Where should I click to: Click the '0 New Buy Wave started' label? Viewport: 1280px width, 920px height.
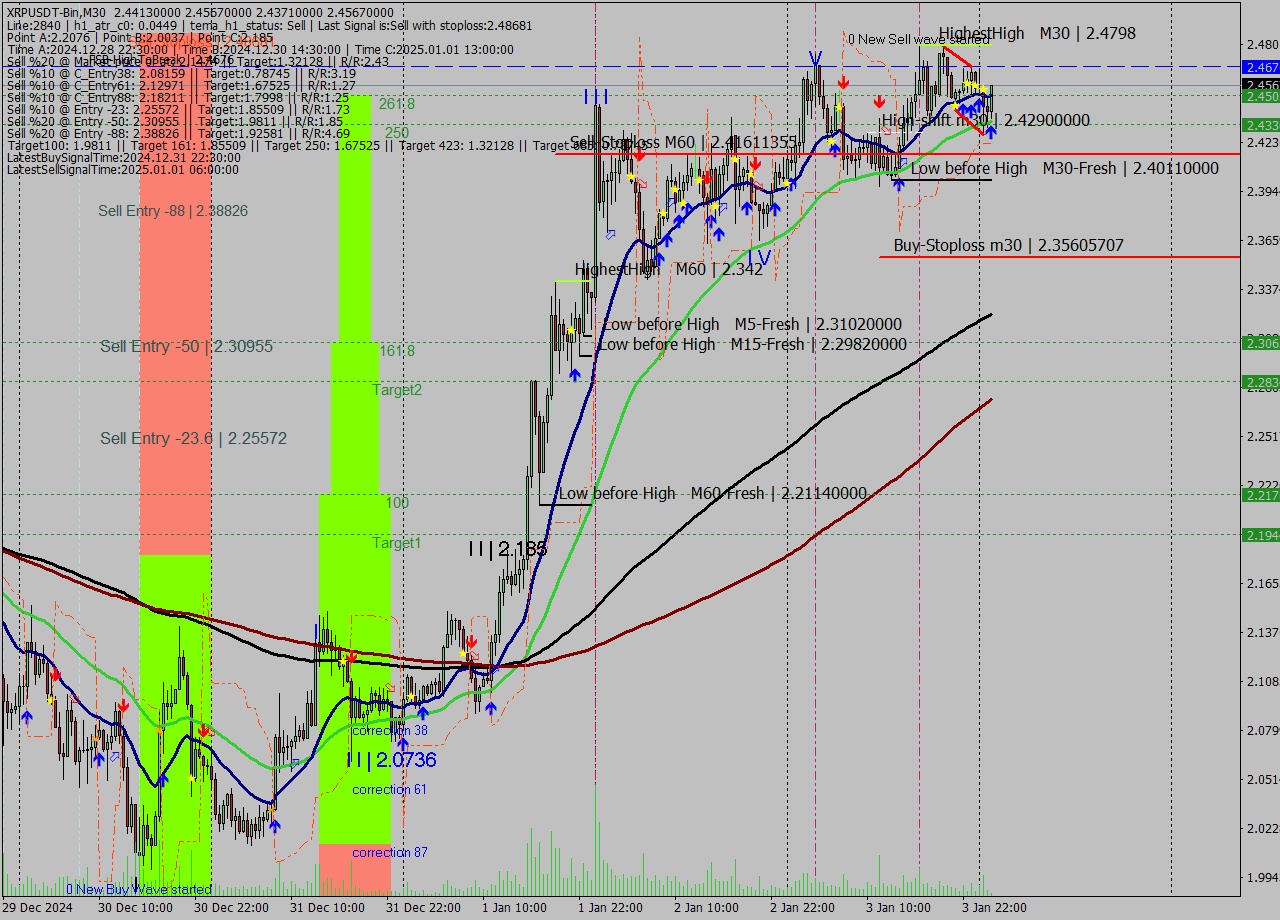(x=139, y=889)
